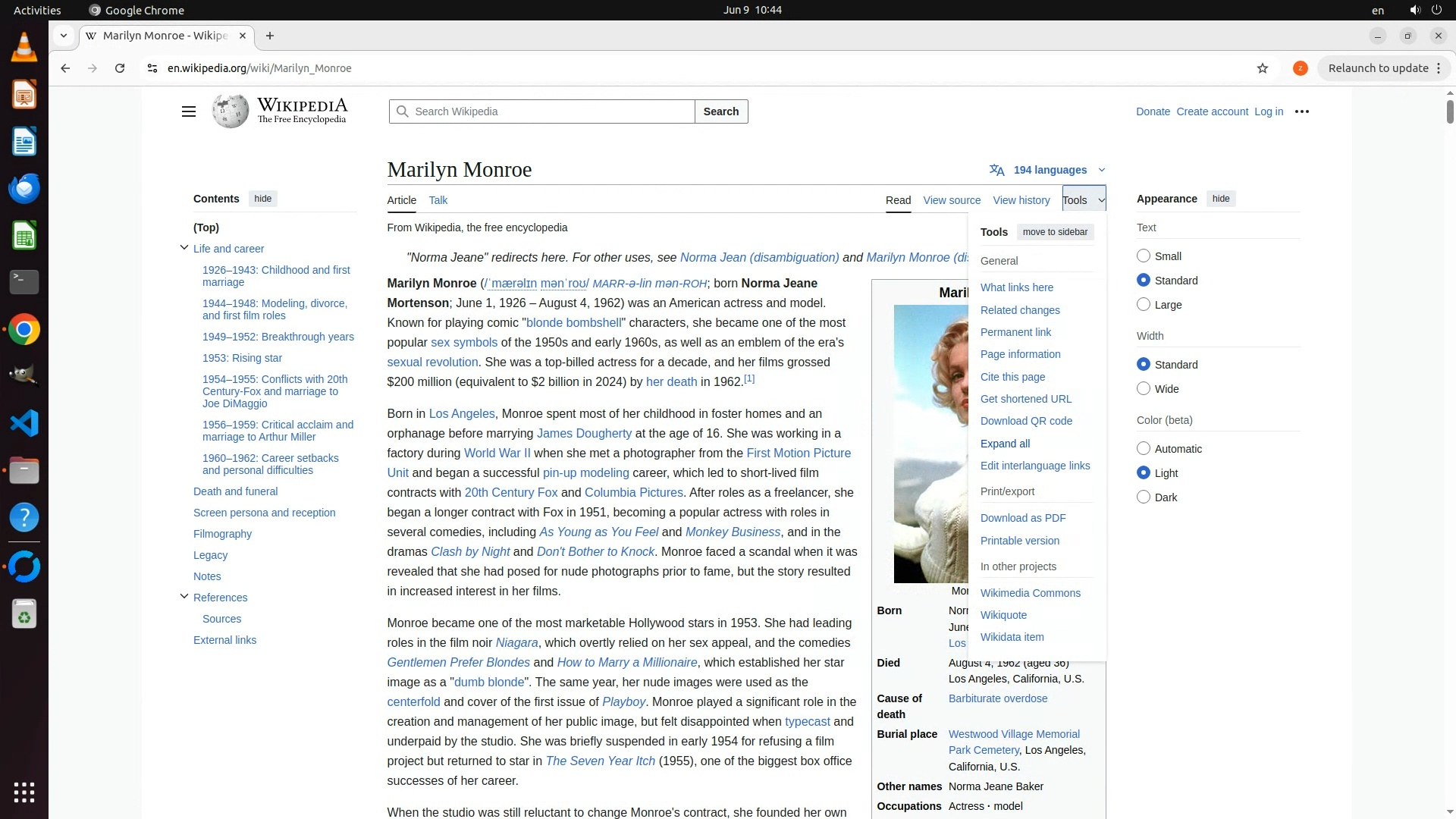
Task: Choose Download as PDF from Tools menu
Action: point(1022,518)
